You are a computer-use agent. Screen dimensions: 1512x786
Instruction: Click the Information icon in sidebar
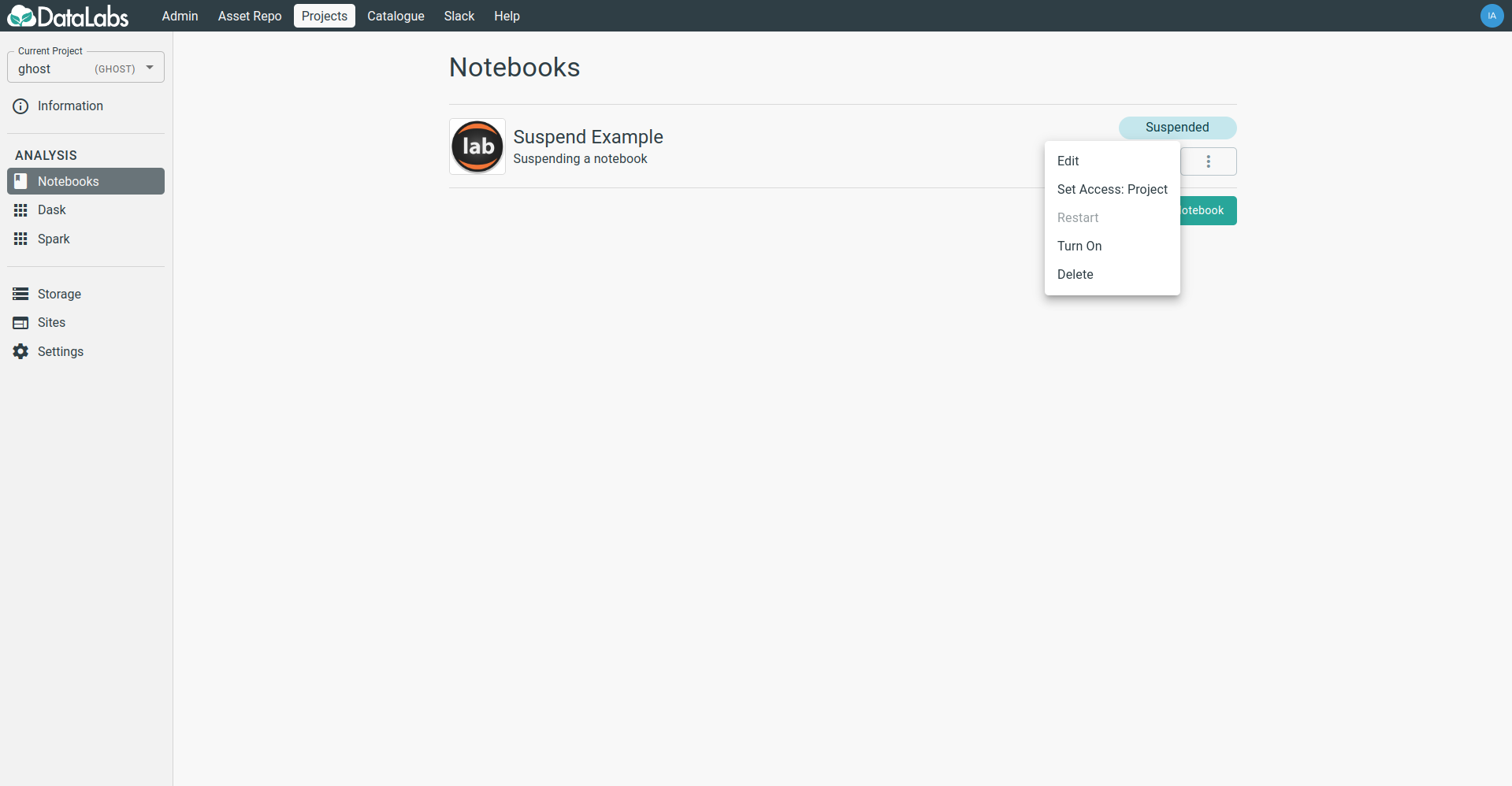[20, 106]
